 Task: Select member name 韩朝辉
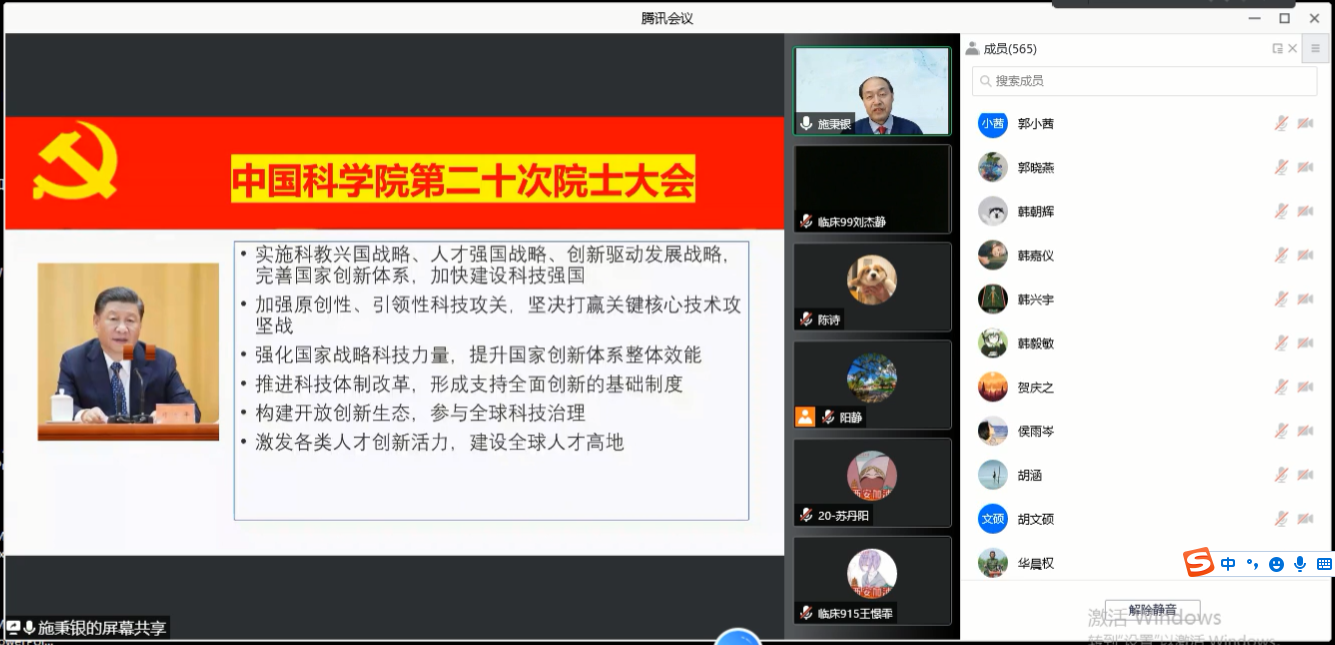(1036, 212)
